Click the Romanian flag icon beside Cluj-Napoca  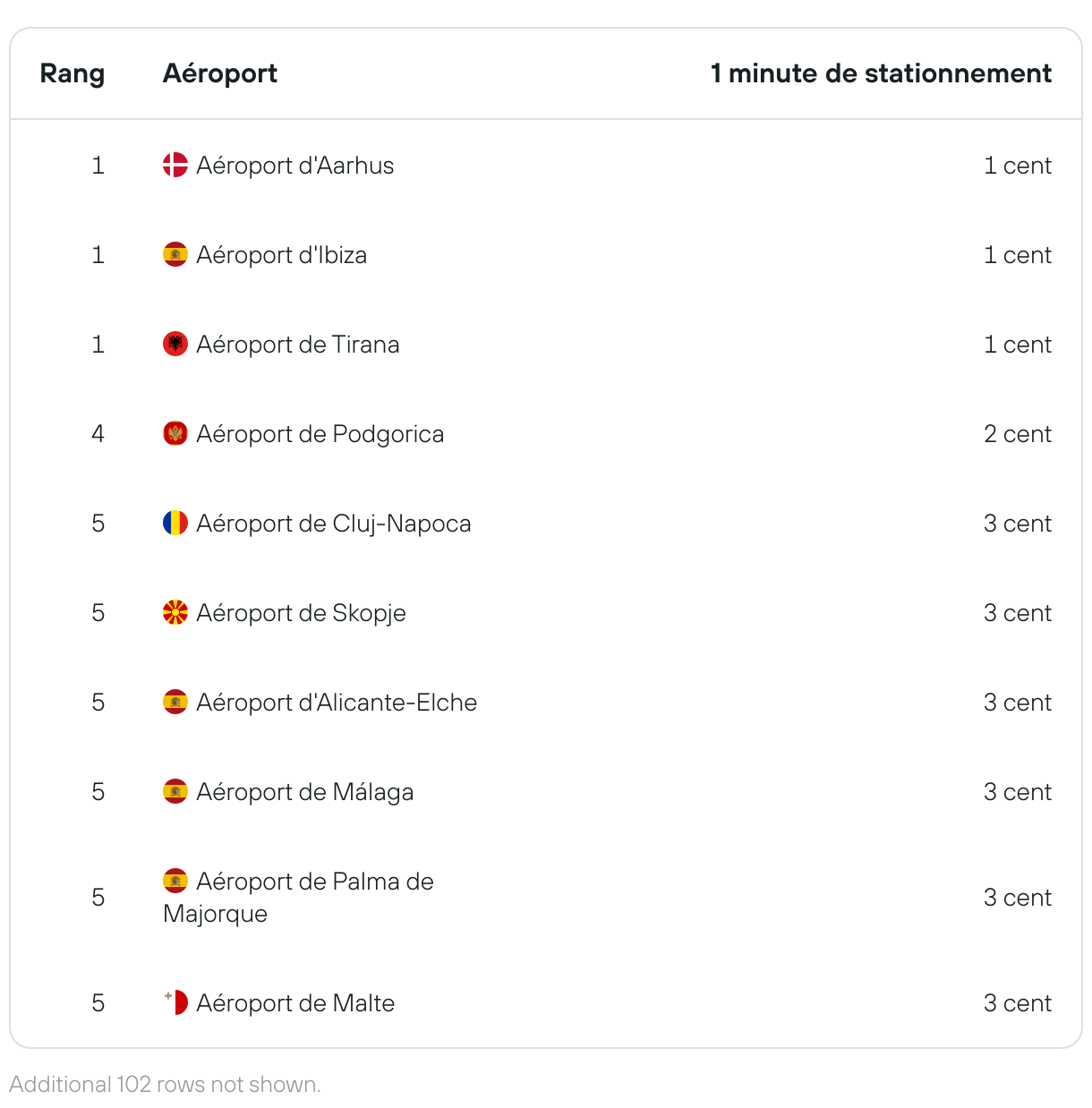175,523
